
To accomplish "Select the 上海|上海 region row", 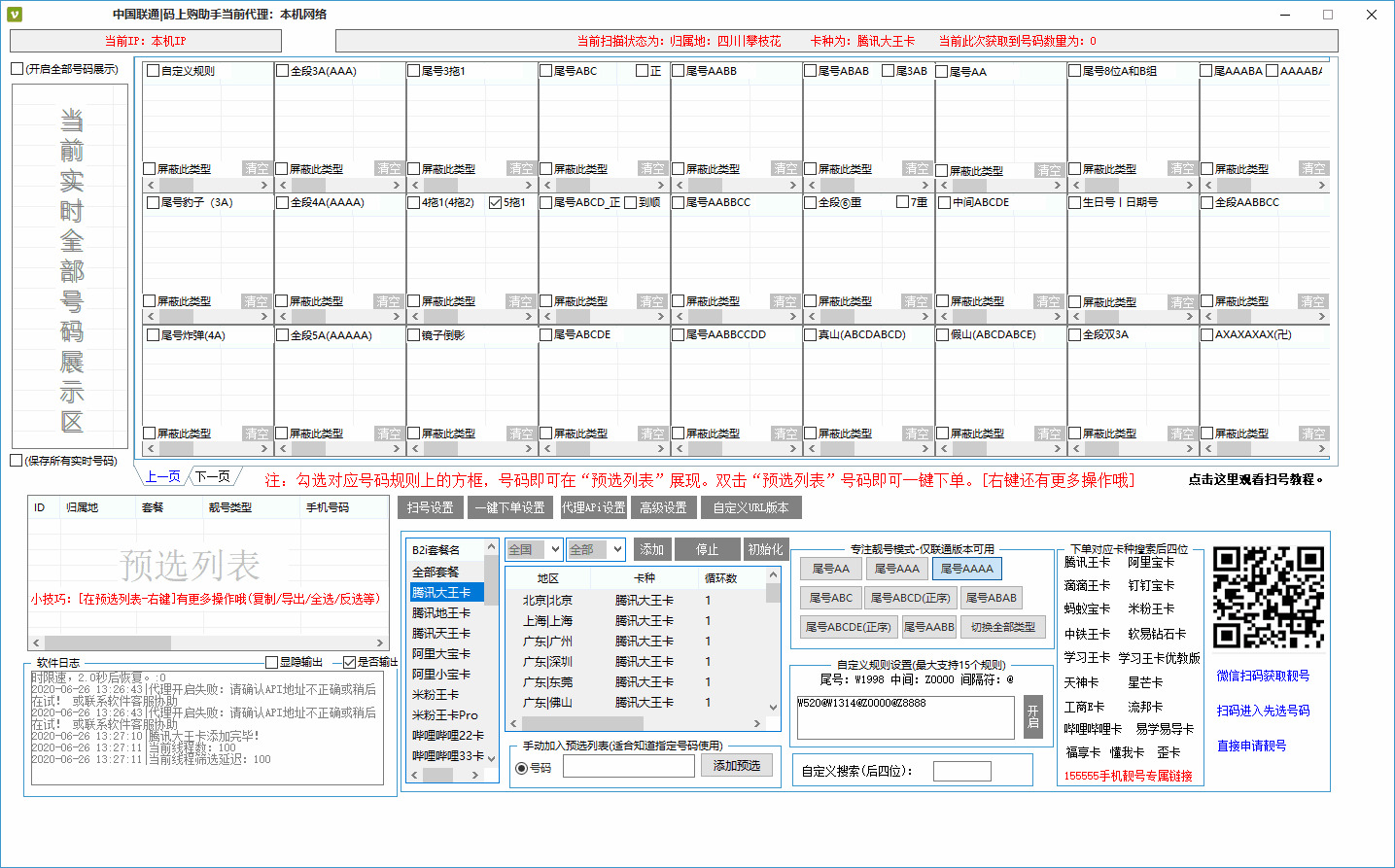I will tap(636, 620).
